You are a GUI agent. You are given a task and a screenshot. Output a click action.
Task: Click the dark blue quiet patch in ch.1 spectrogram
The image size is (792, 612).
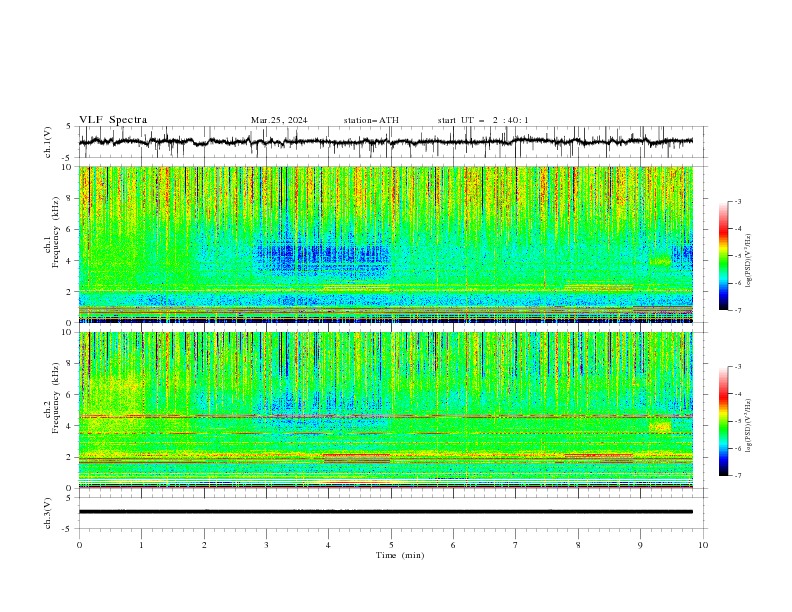323,255
